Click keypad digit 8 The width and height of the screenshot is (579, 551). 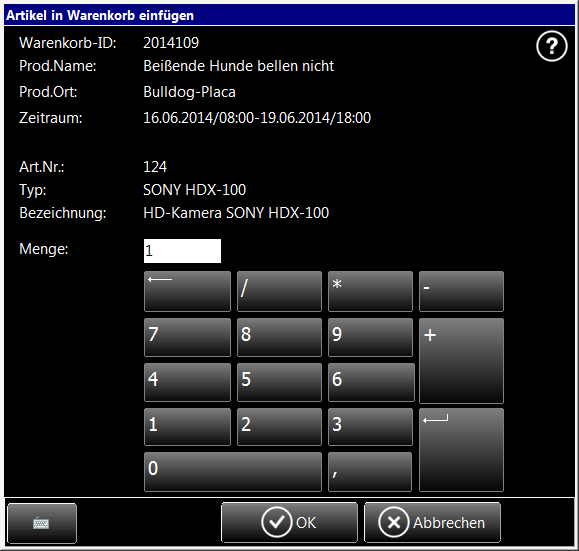coord(279,337)
